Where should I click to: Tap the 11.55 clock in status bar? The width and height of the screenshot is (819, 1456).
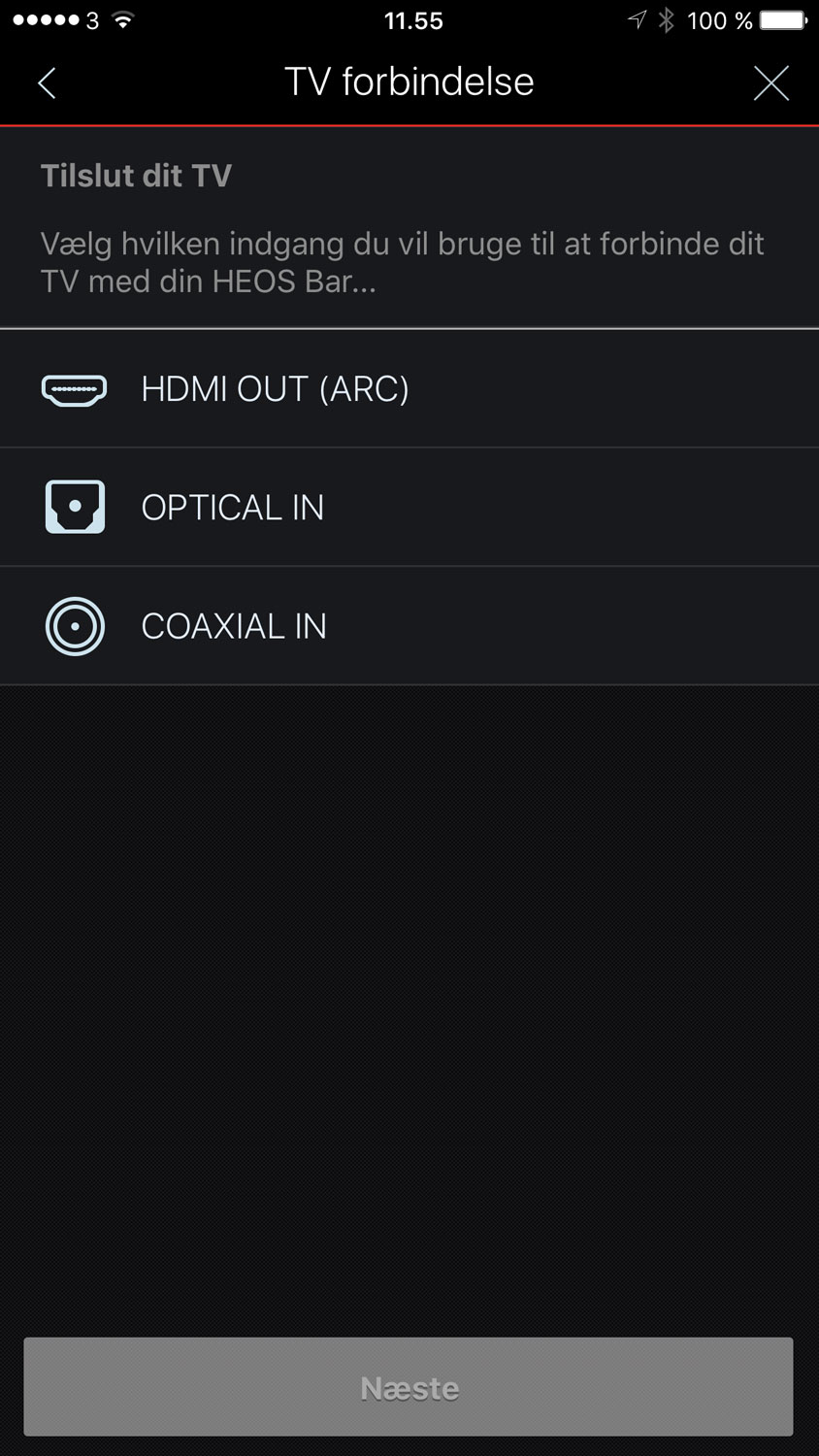[x=413, y=21]
